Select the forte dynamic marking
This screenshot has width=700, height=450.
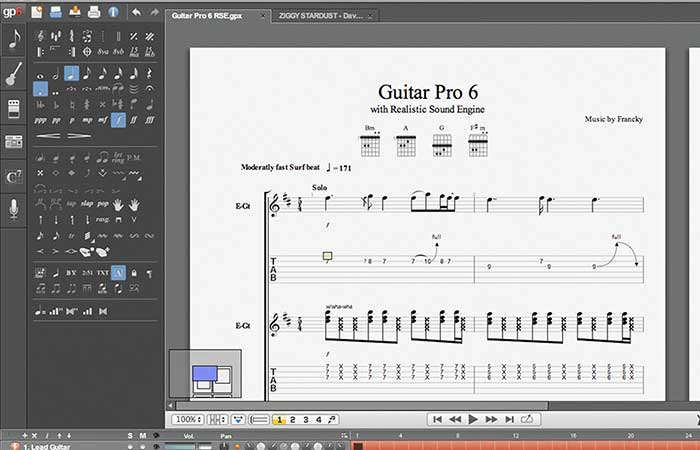118,120
